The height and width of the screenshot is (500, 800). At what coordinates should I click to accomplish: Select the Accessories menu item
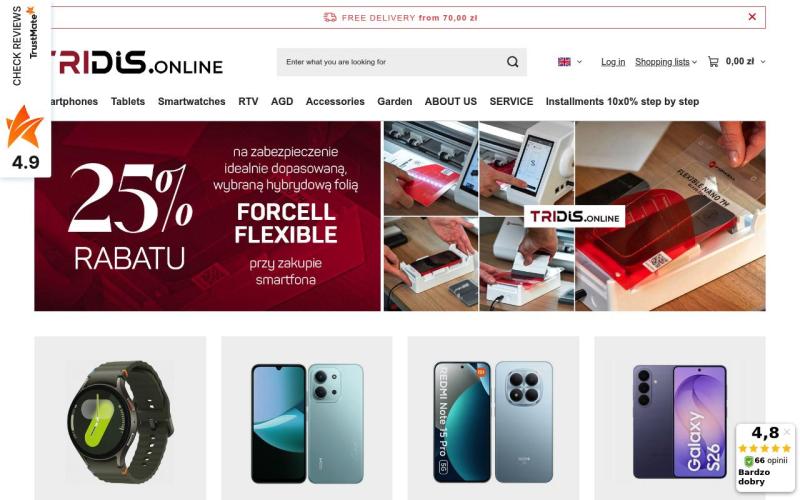pyautogui.click(x=335, y=102)
